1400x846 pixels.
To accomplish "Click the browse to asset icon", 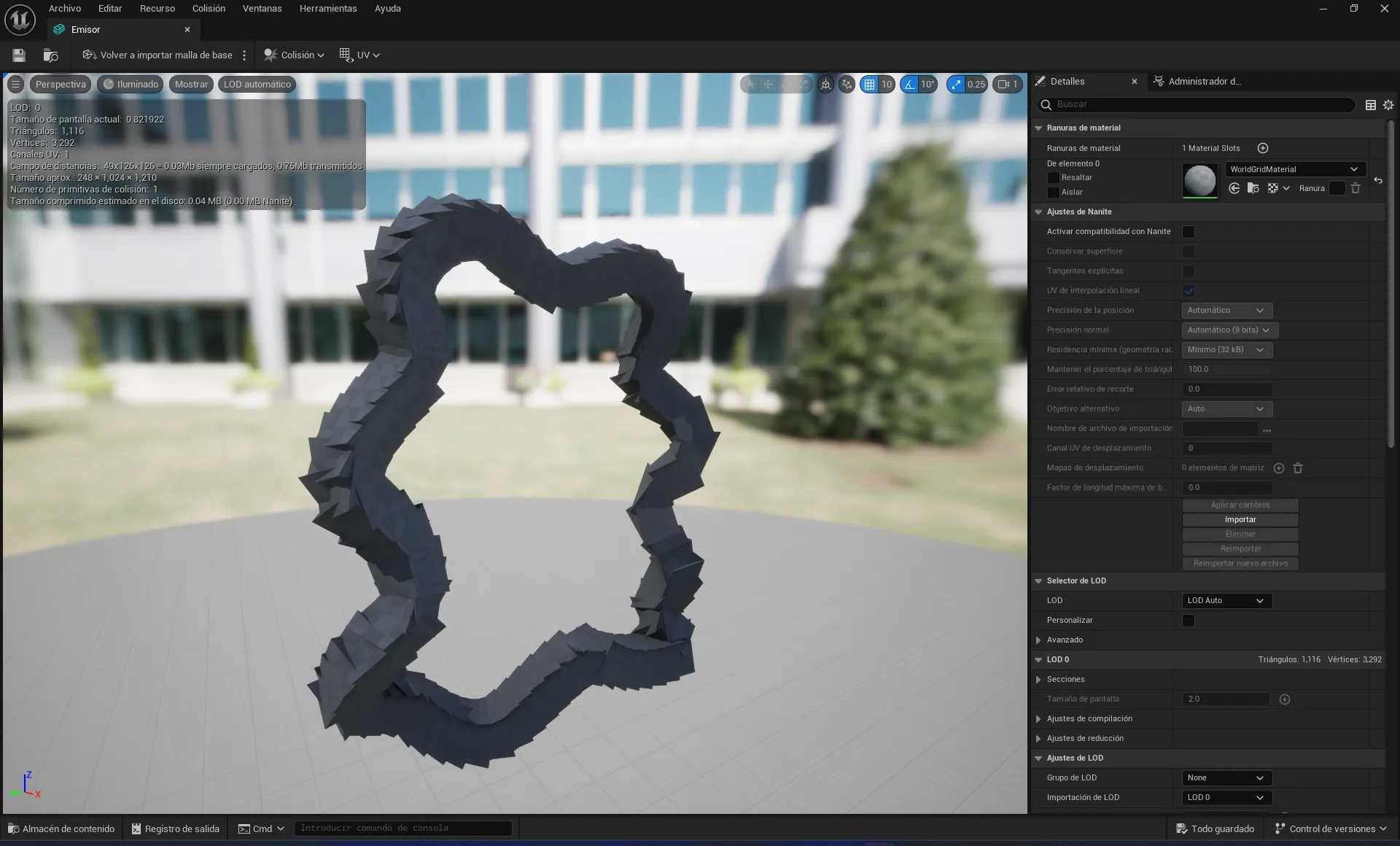I will tap(50, 55).
